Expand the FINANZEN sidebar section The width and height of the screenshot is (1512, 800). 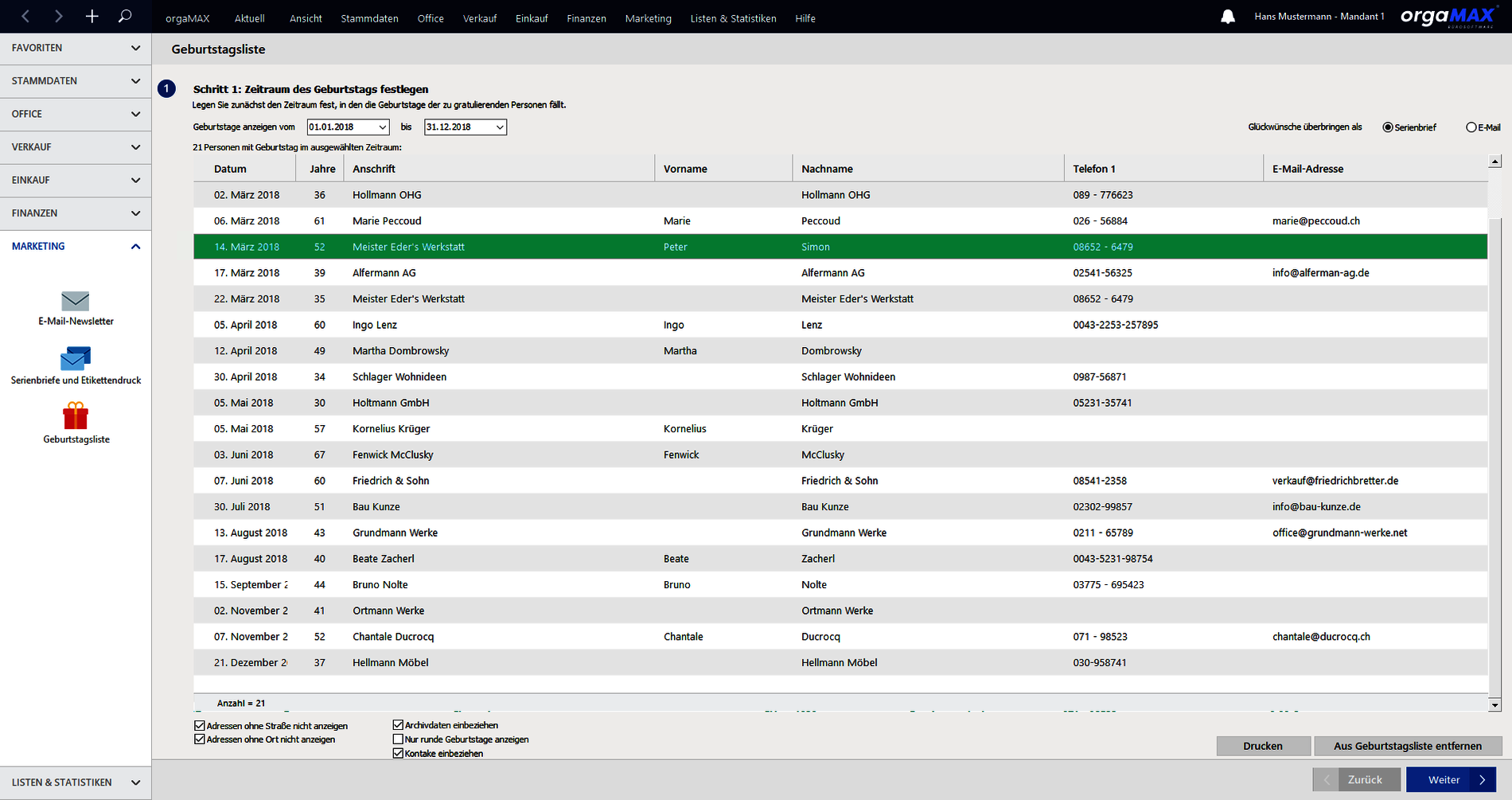(x=76, y=213)
